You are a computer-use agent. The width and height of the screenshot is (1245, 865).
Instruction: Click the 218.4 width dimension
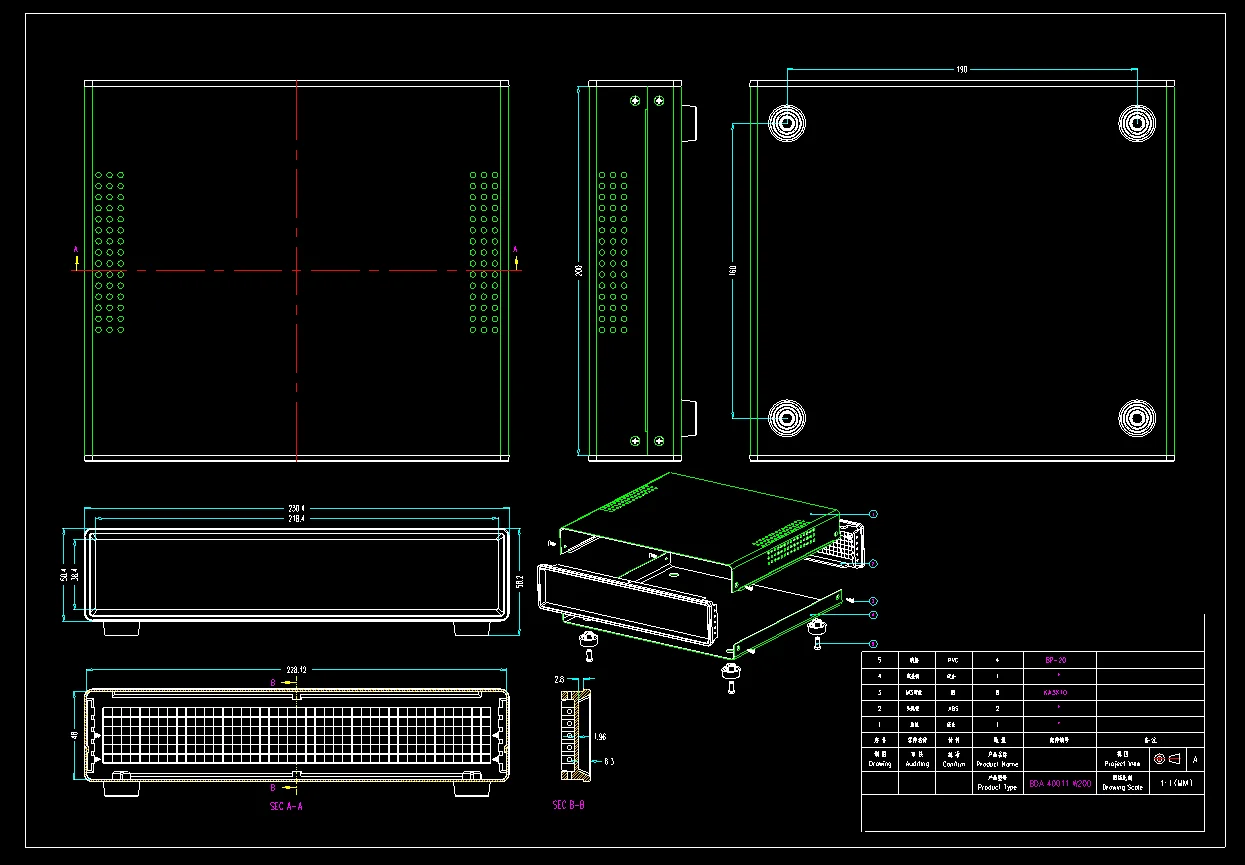(296, 519)
